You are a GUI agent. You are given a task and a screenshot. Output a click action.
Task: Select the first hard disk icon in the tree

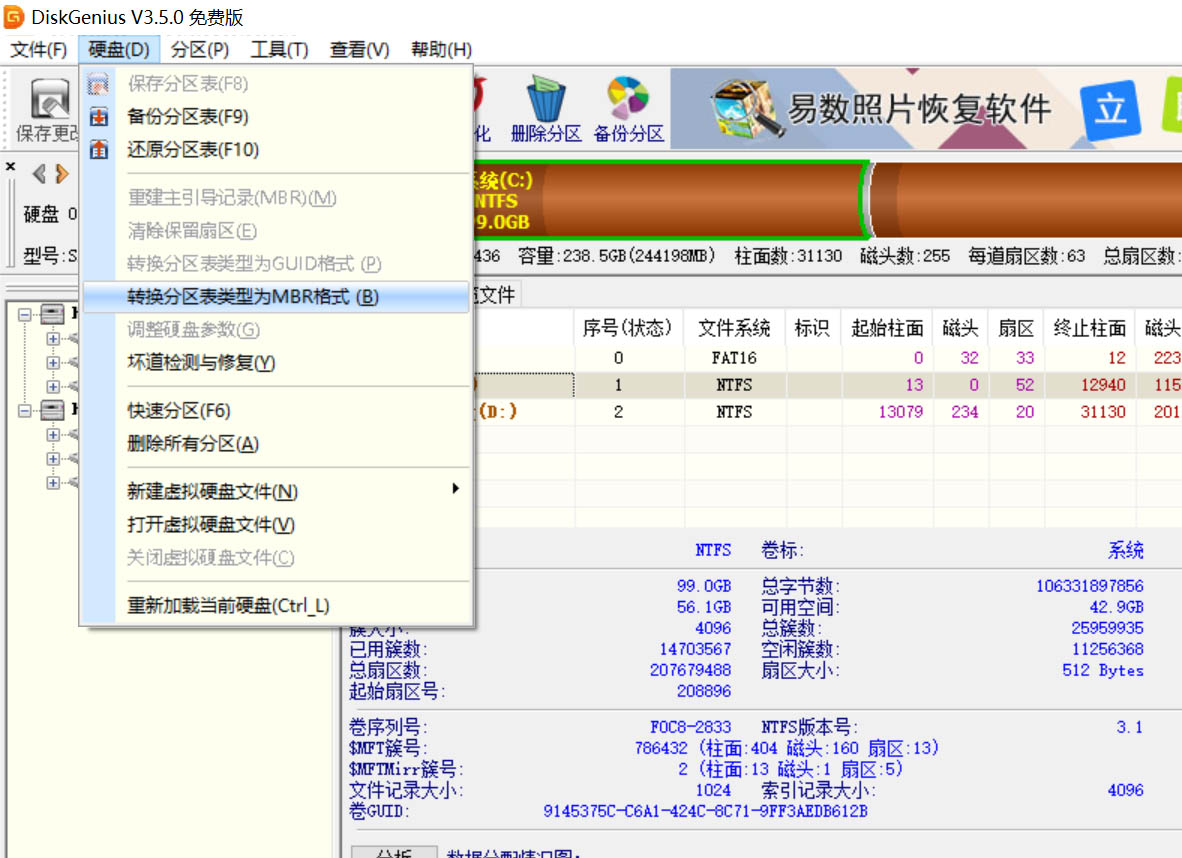pyautogui.click(x=52, y=312)
